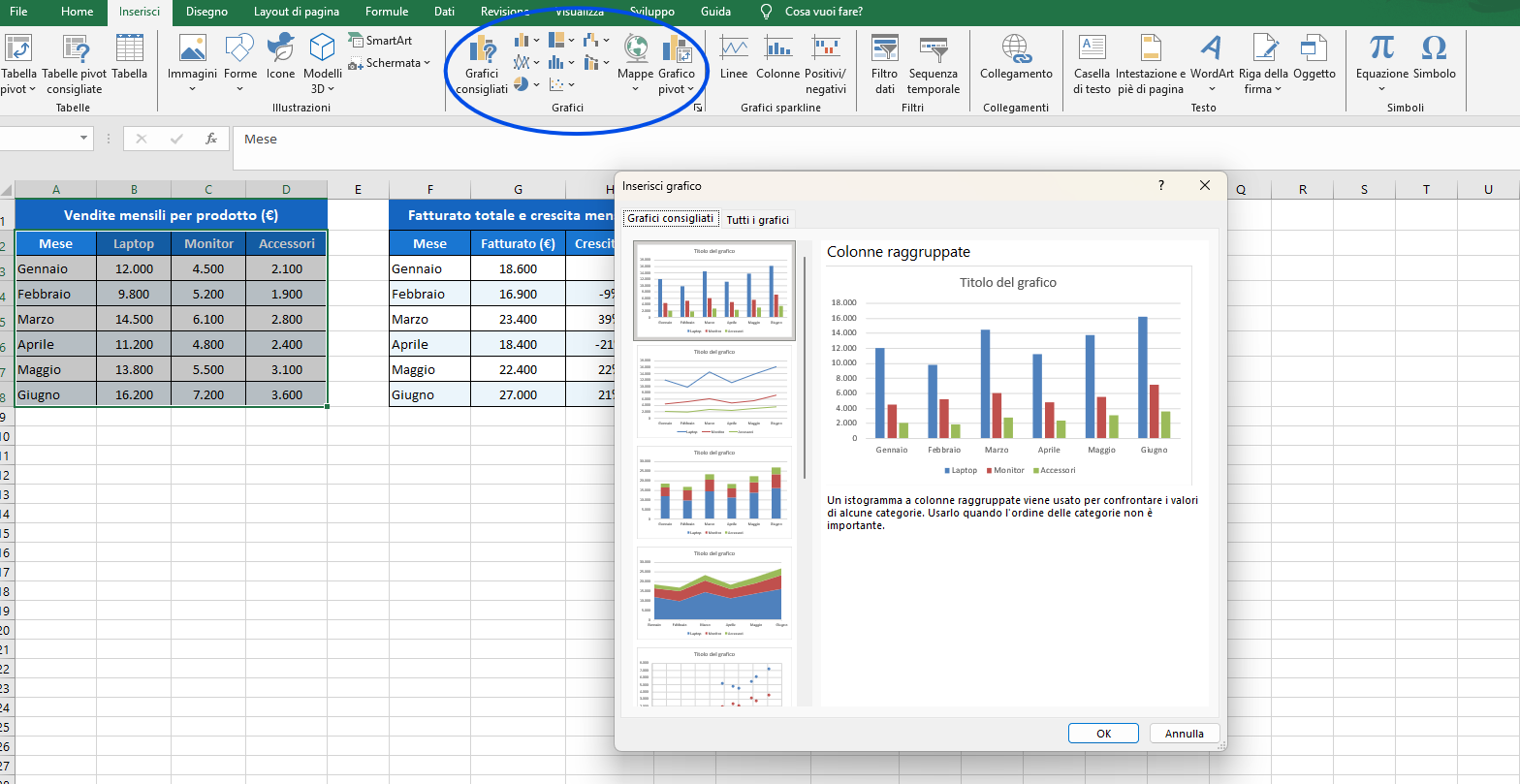1520x784 pixels.
Task: Click Annulla to cancel the dialog
Action: click(x=1185, y=734)
